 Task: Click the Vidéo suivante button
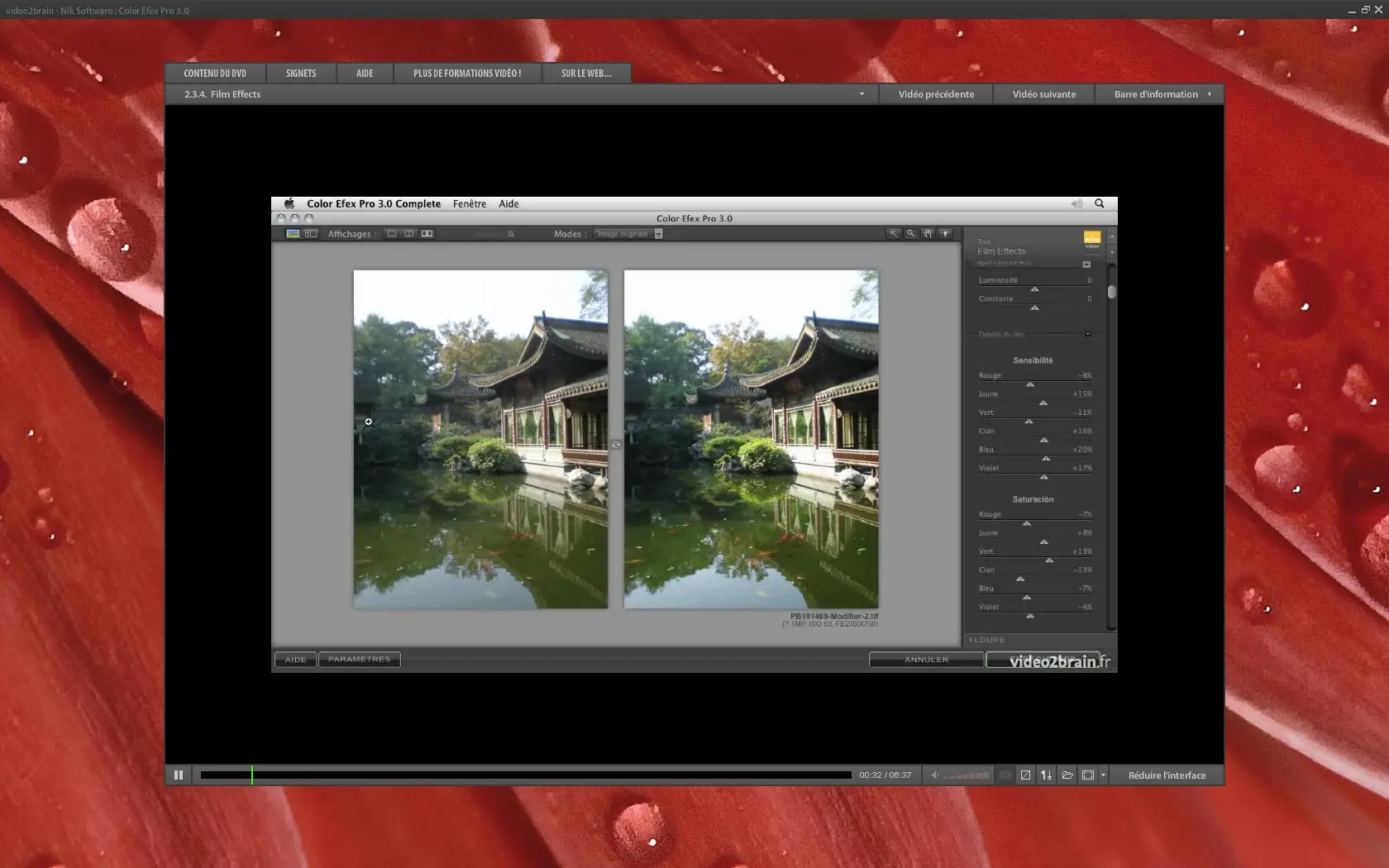tap(1044, 94)
